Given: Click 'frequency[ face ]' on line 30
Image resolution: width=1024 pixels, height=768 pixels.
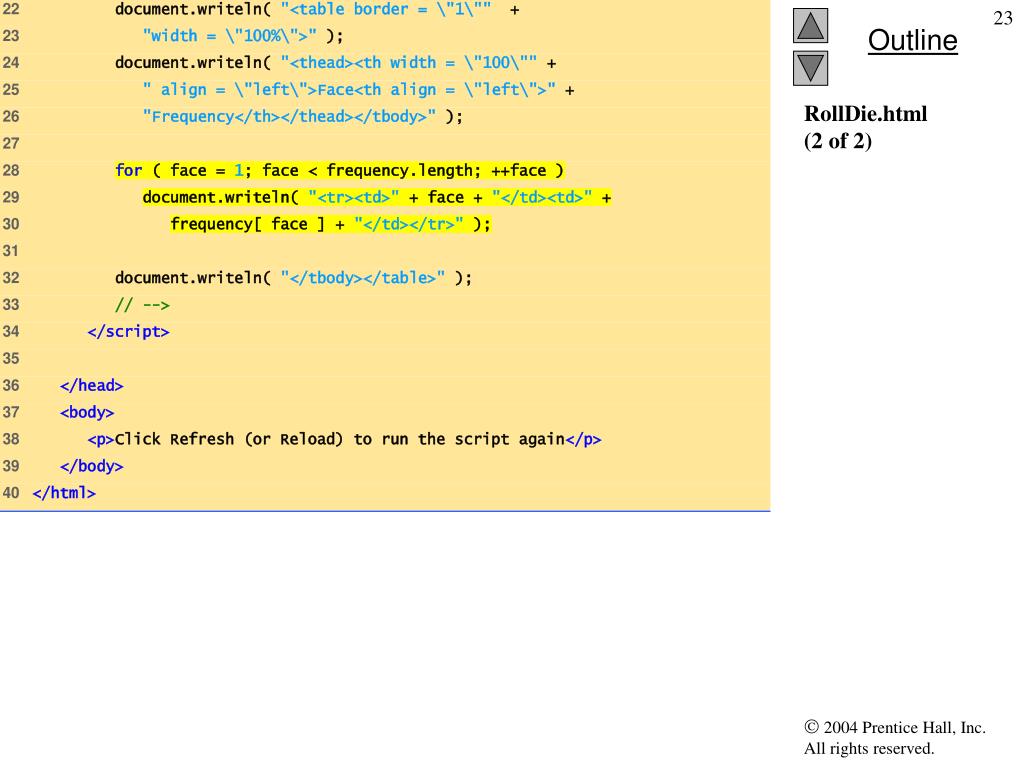Looking at the screenshot, I should coord(248,224).
